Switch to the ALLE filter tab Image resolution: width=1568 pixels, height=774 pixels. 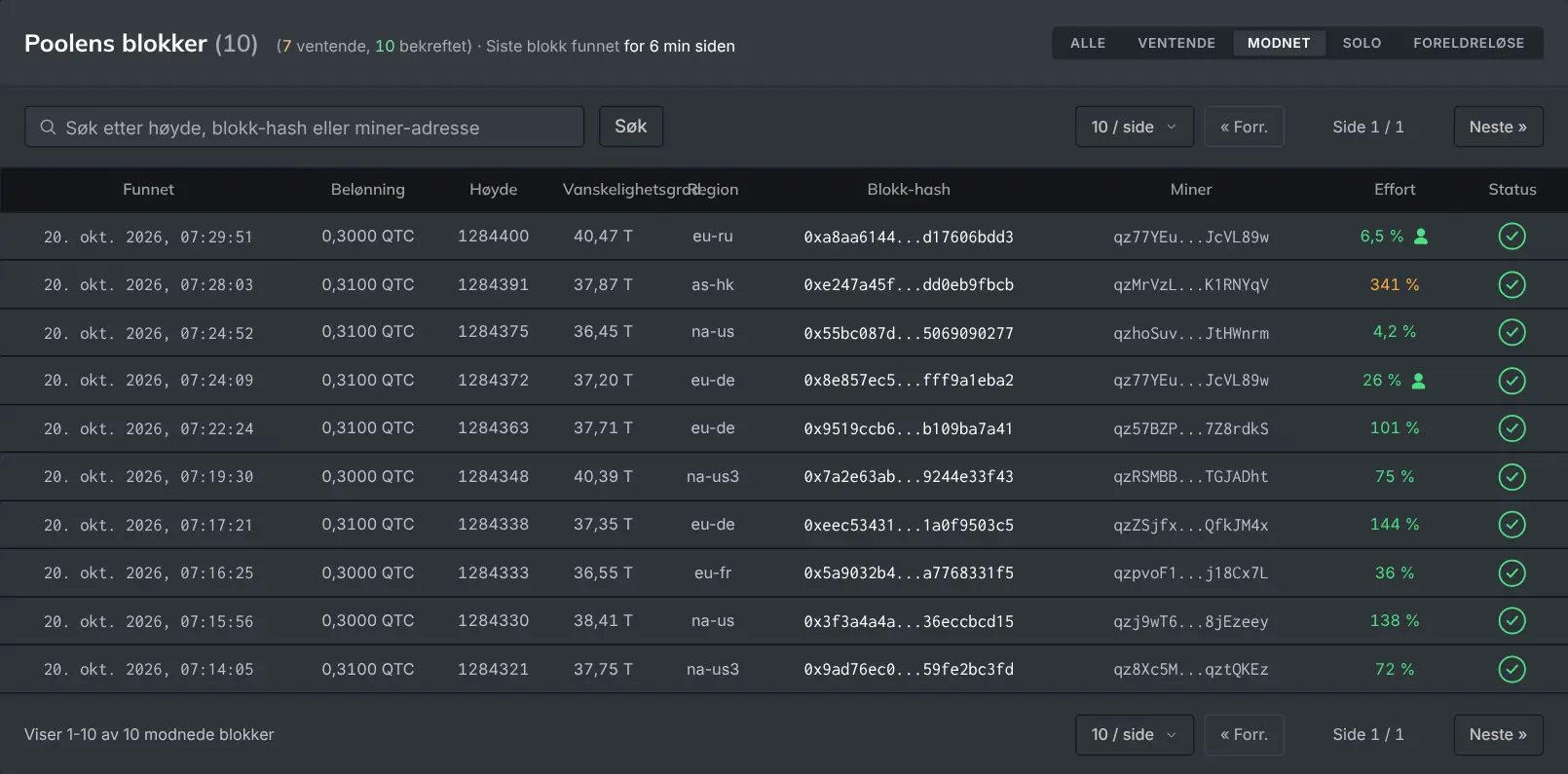click(1088, 43)
